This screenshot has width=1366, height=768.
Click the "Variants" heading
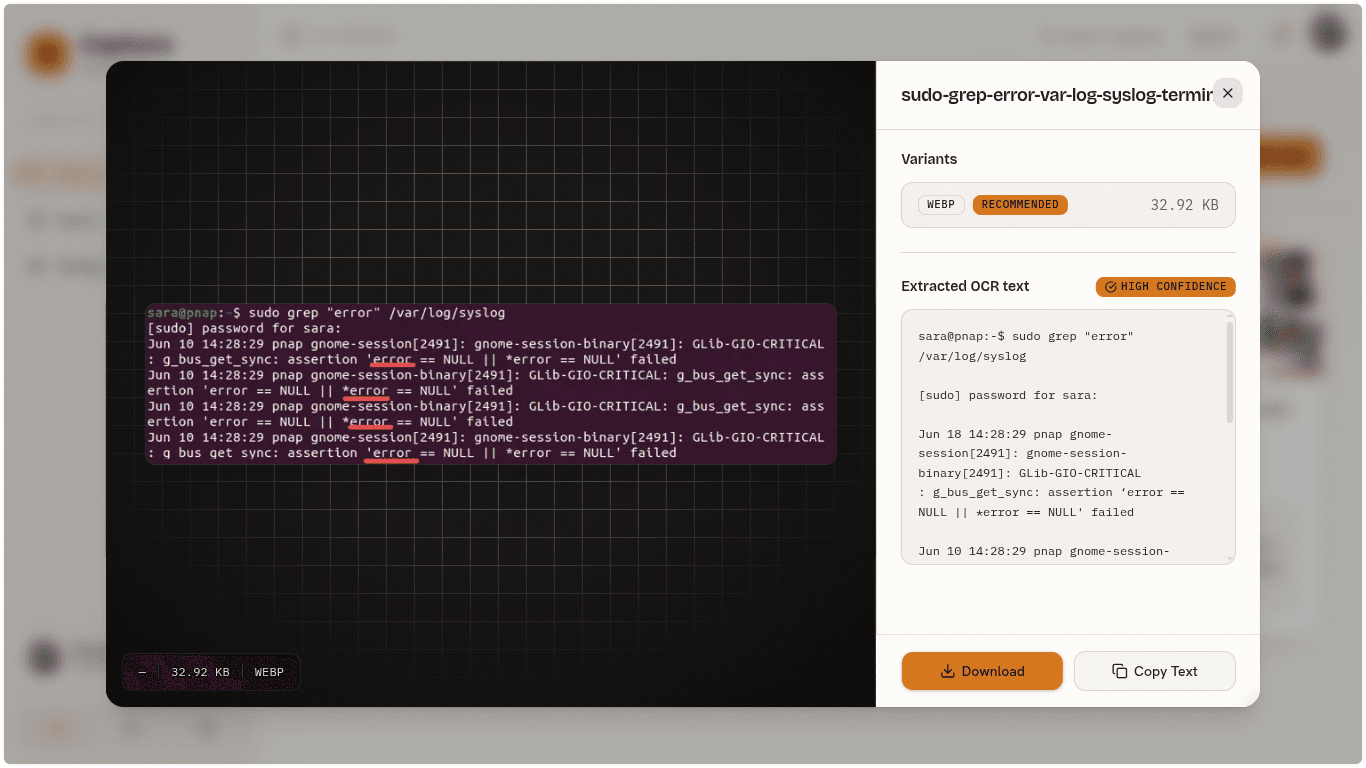(x=929, y=159)
